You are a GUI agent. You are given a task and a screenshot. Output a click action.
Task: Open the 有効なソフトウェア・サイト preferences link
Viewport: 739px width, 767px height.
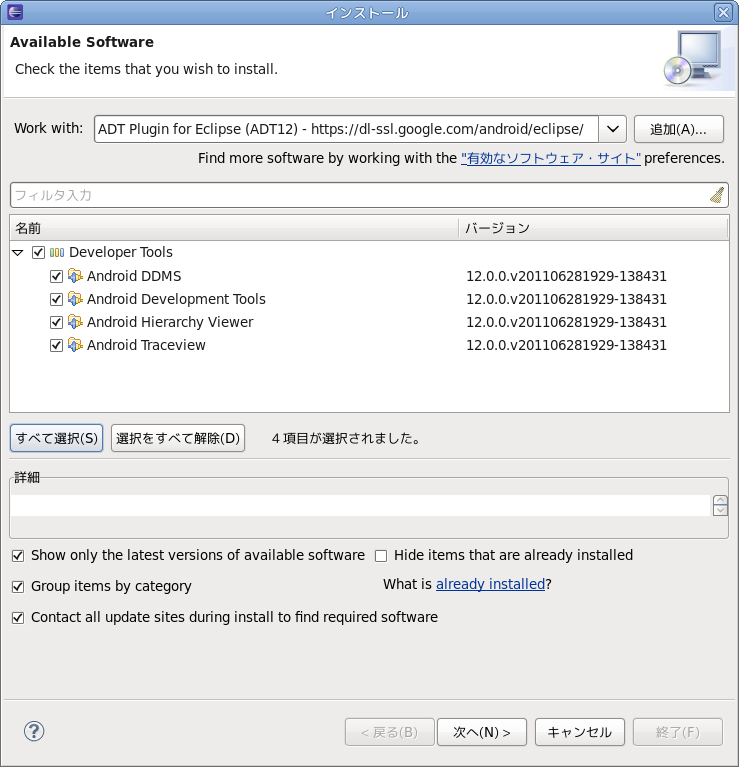coord(551,158)
